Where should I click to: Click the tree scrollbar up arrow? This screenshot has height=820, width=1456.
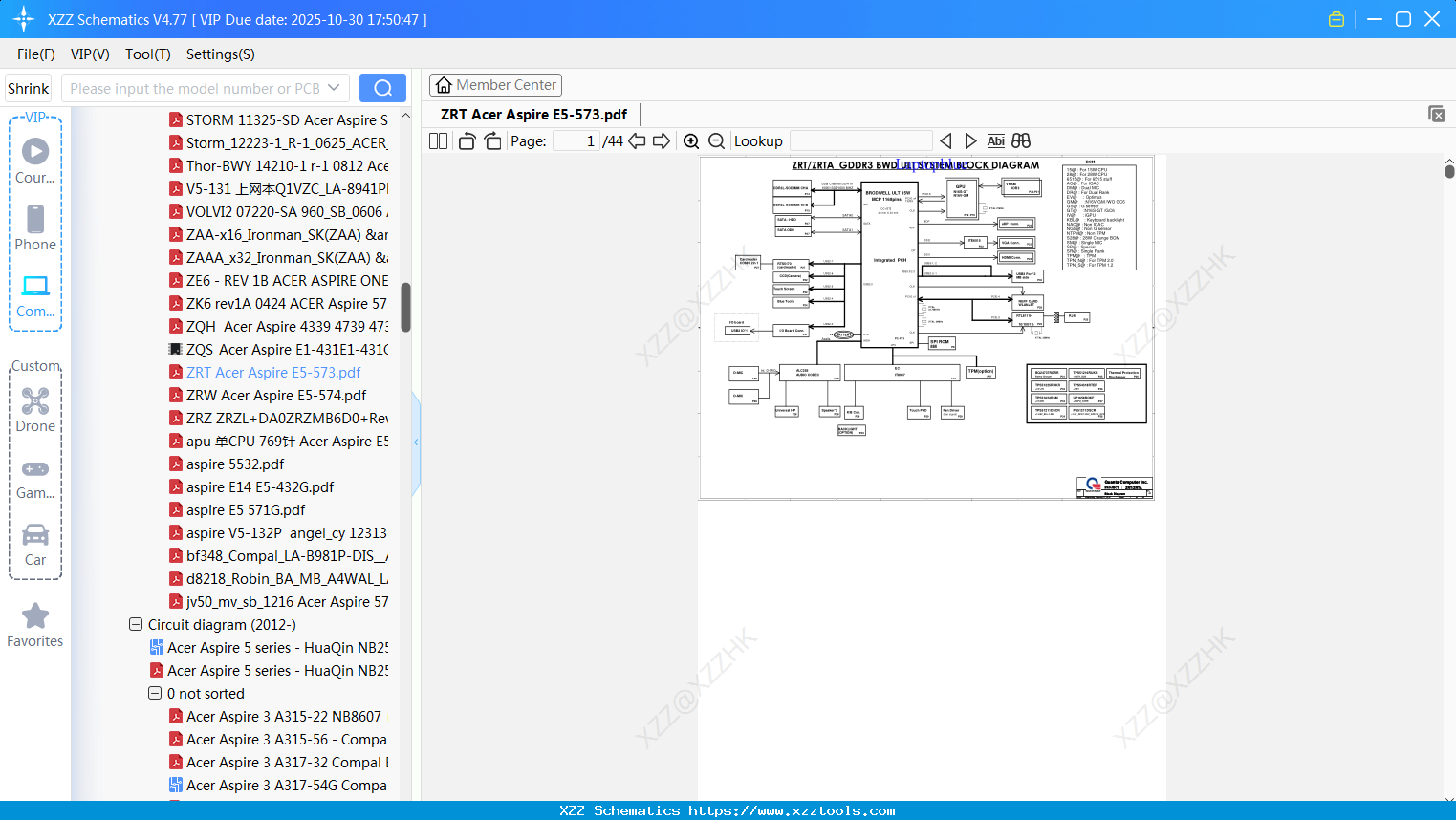click(405, 116)
